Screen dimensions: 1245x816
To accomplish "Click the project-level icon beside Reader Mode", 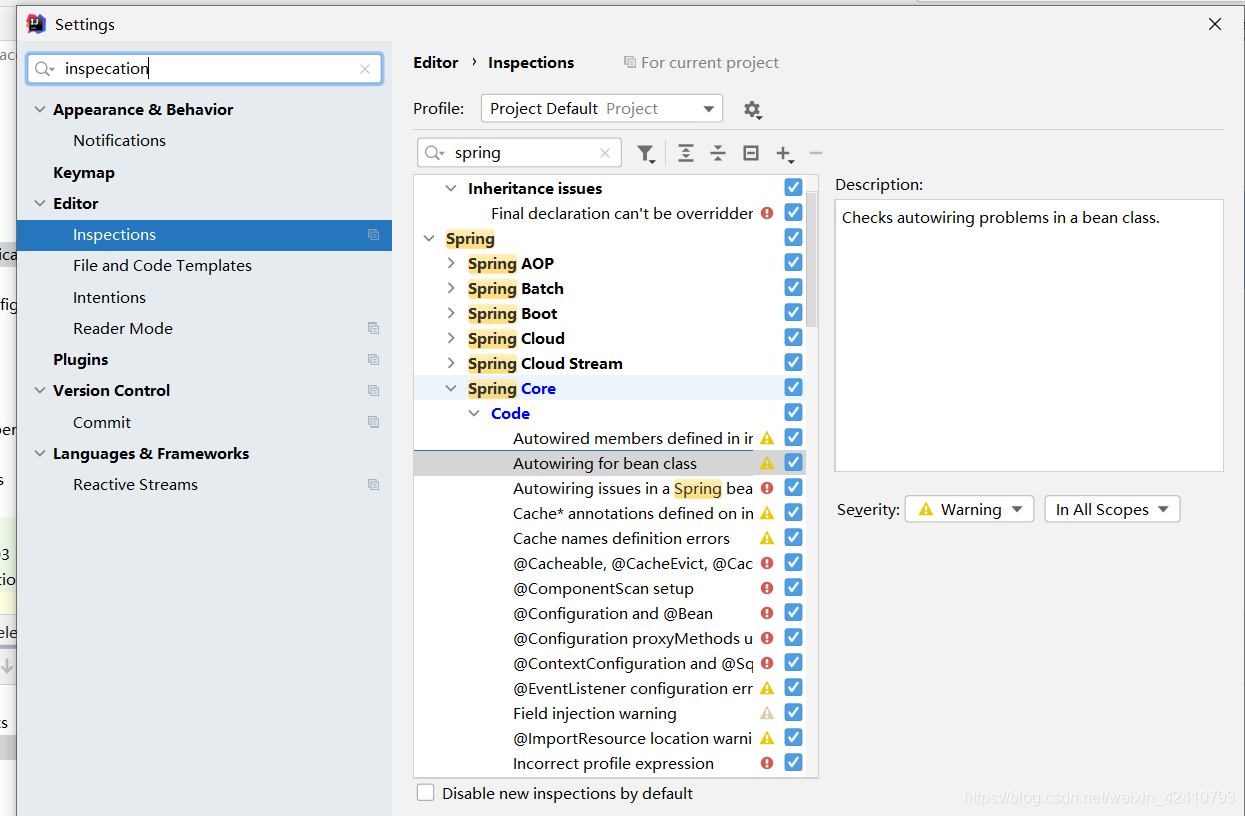I will pos(373,328).
